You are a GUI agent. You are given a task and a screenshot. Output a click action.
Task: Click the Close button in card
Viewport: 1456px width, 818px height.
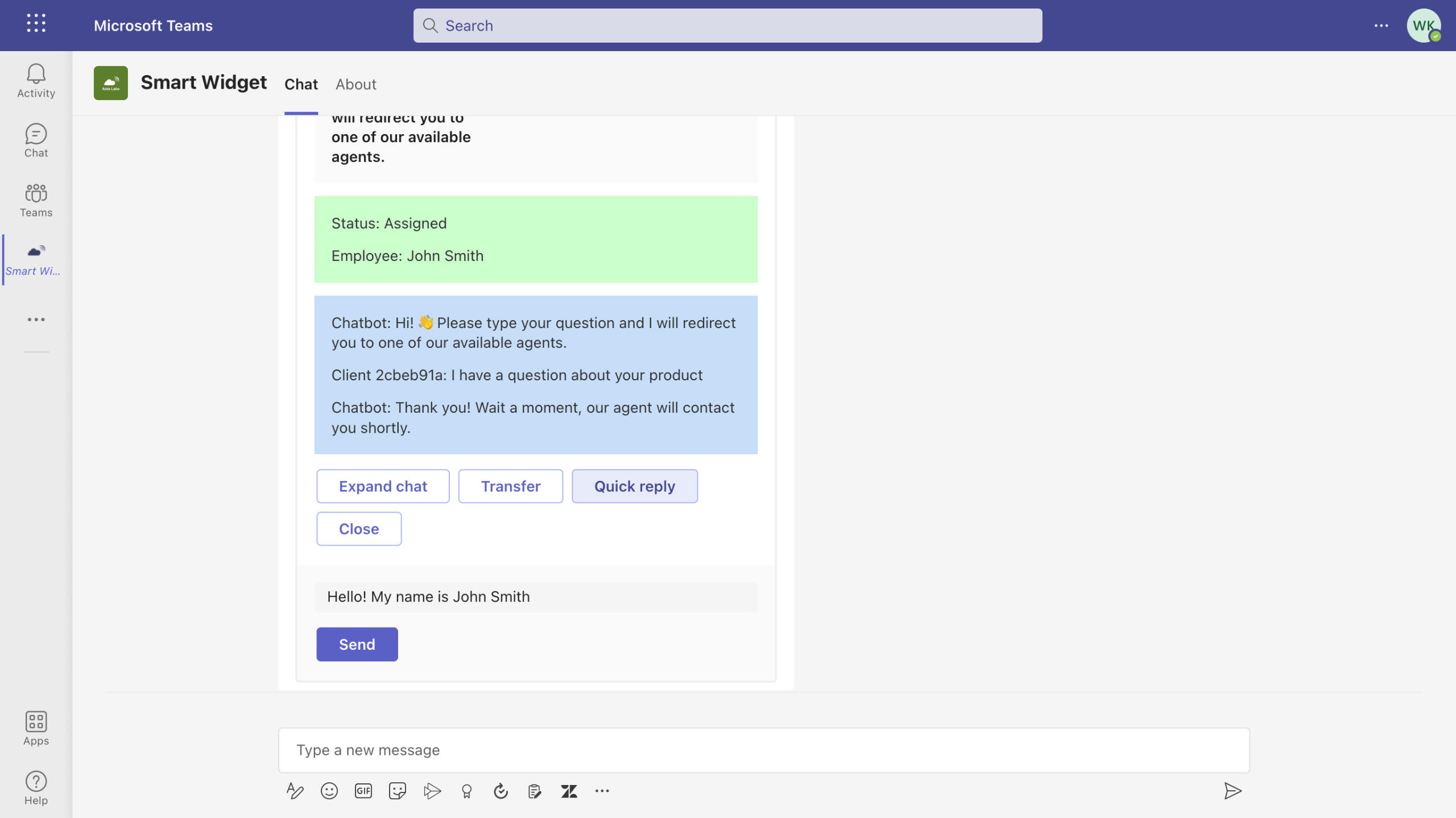(359, 529)
